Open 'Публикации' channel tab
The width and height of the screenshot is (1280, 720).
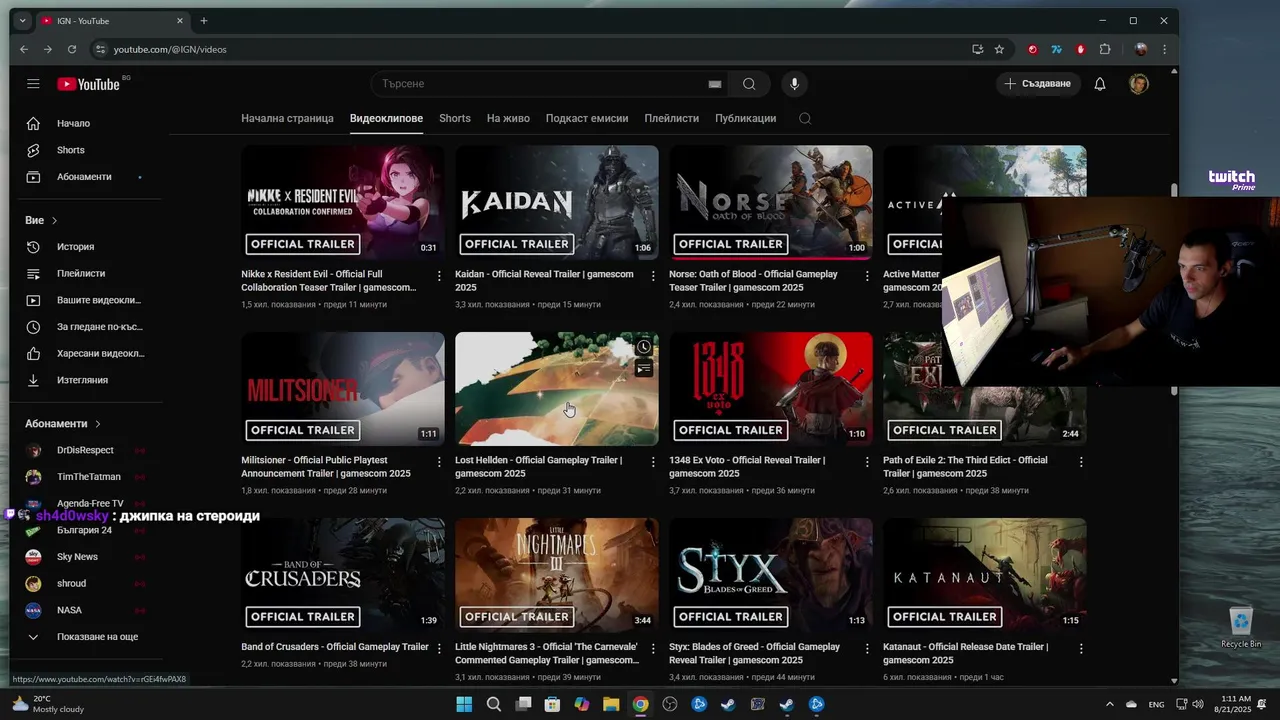746,118
